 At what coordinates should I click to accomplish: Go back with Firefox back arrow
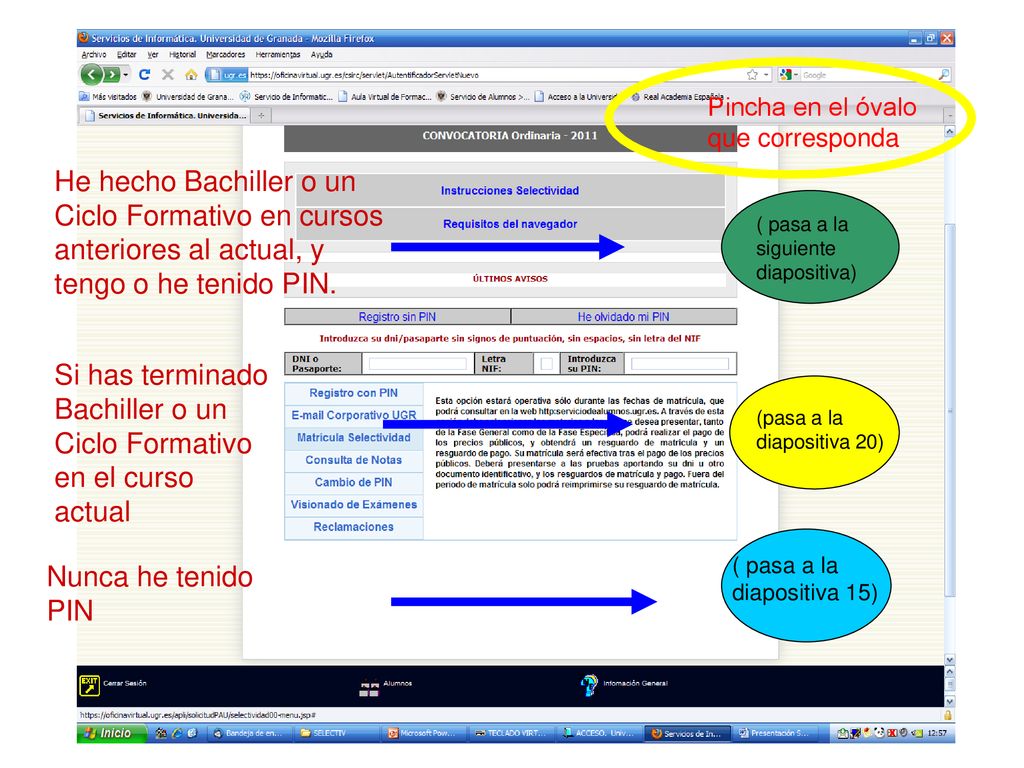91,74
